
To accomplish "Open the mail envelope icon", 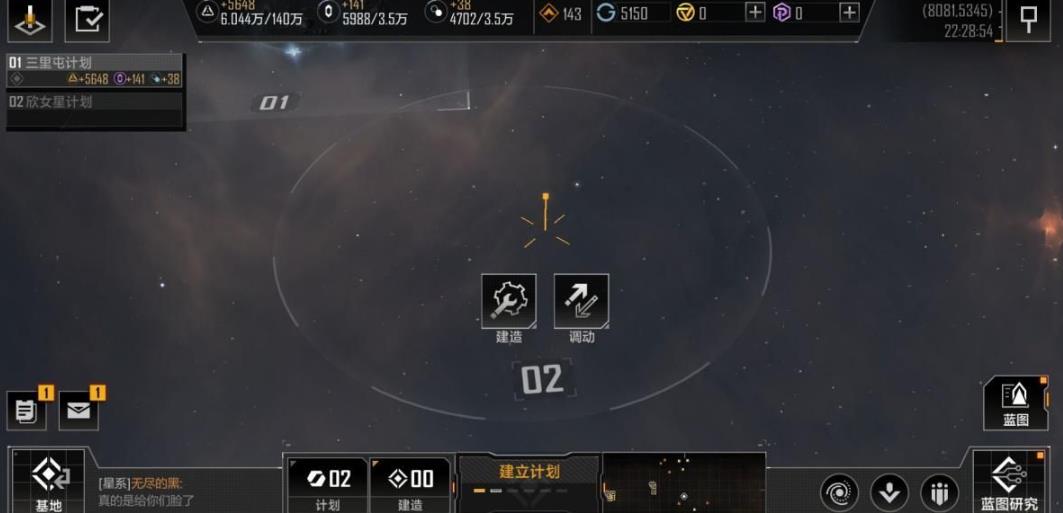I will (79, 411).
